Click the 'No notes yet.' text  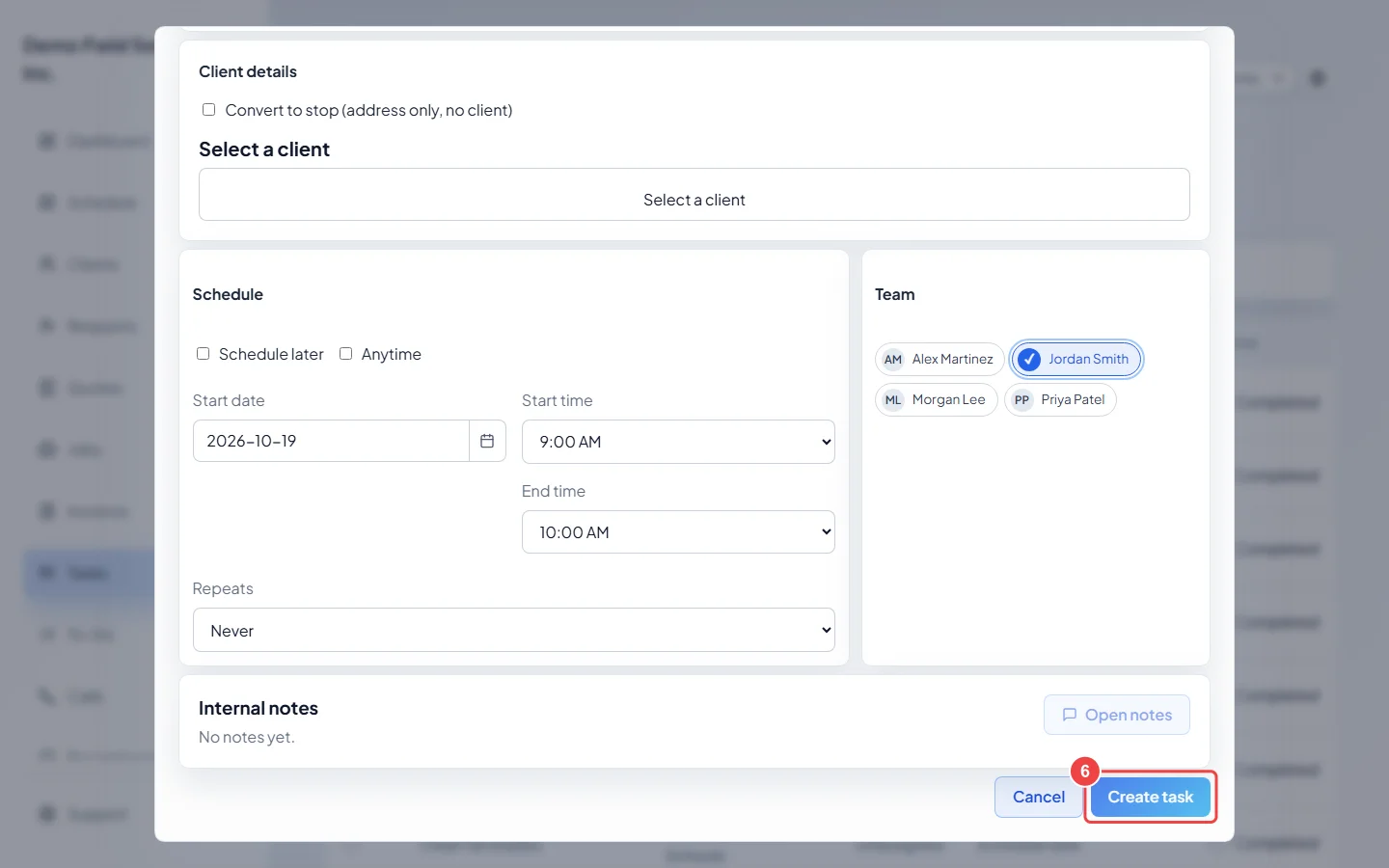pyautogui.click(x=247, y=738)
